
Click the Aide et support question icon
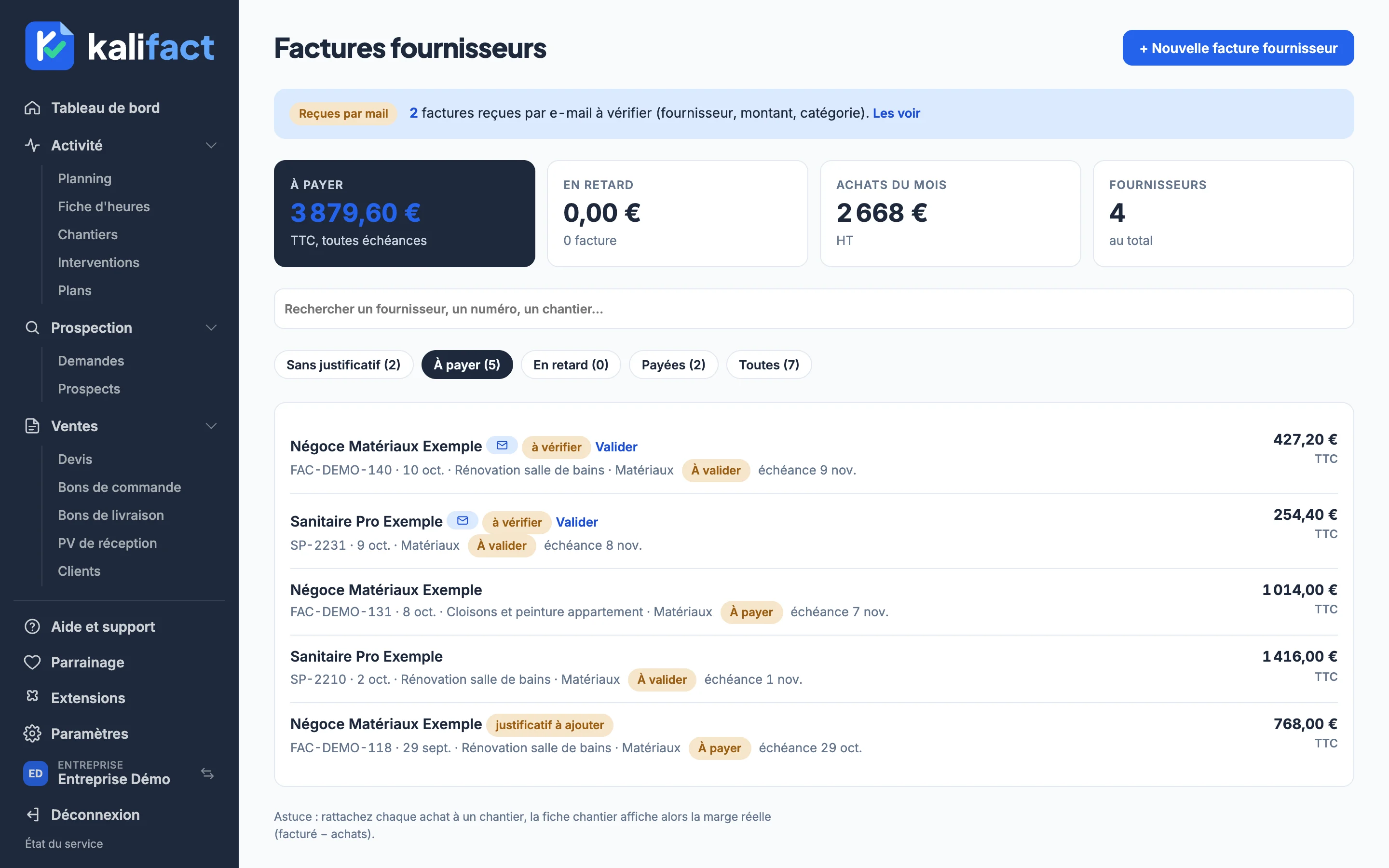[32, 626]
